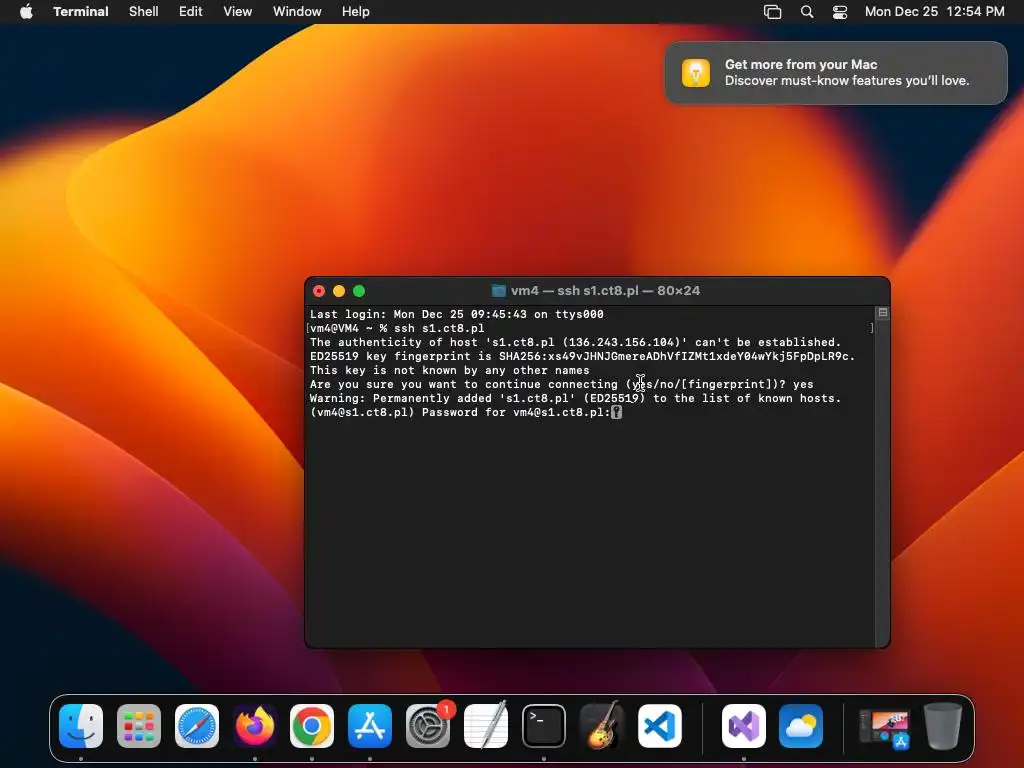The height and width of the screenshot is (768, 1024).
Task: Open Control Center in the menu bar
Action: pos(840,12)
